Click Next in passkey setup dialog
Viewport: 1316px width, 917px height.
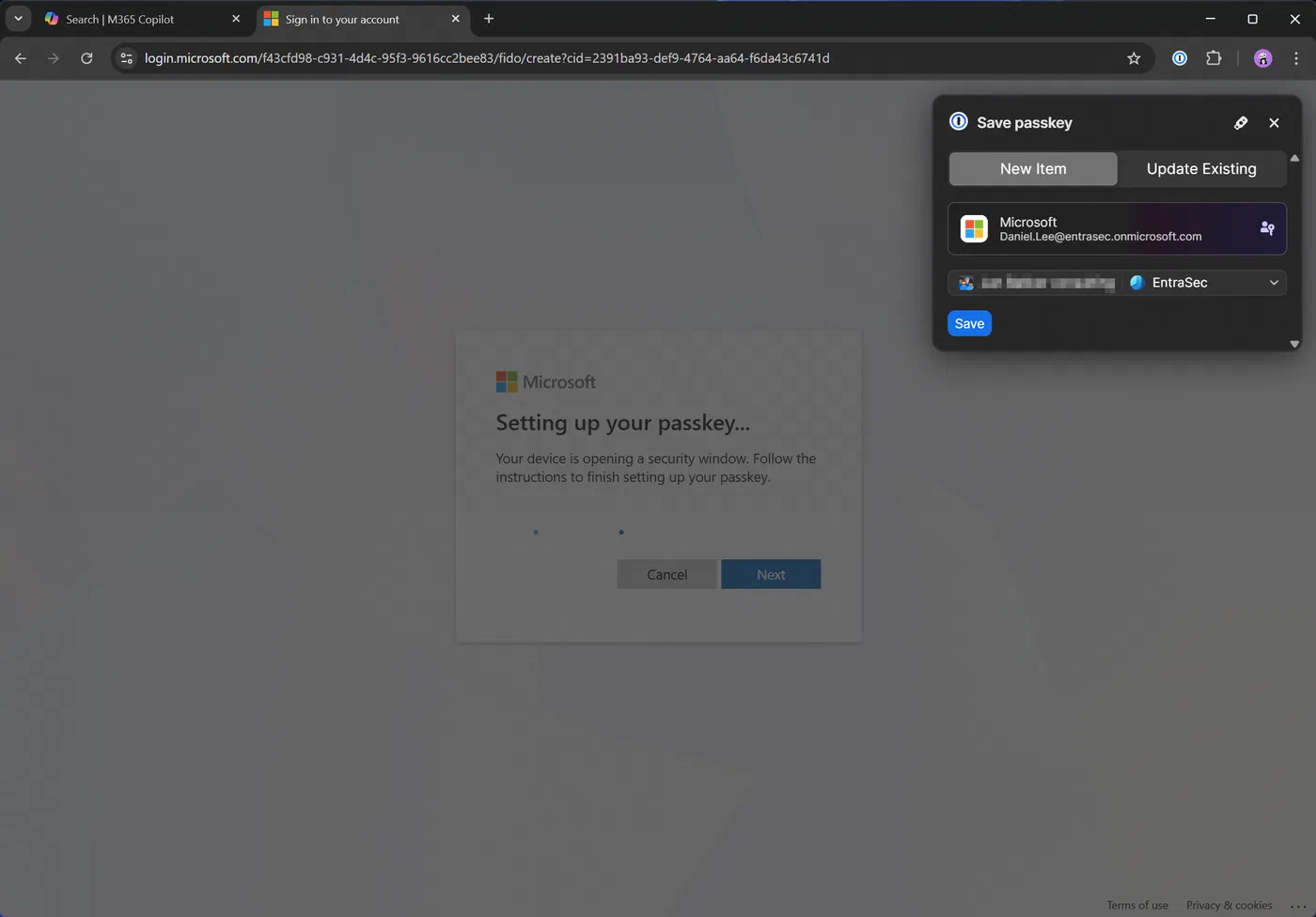(x=771, y=574)
